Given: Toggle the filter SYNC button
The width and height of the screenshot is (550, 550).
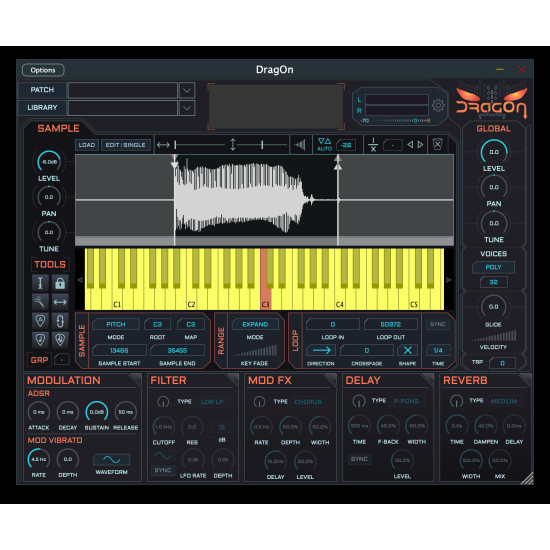Looking at the screenshot, I should point(163,470).
